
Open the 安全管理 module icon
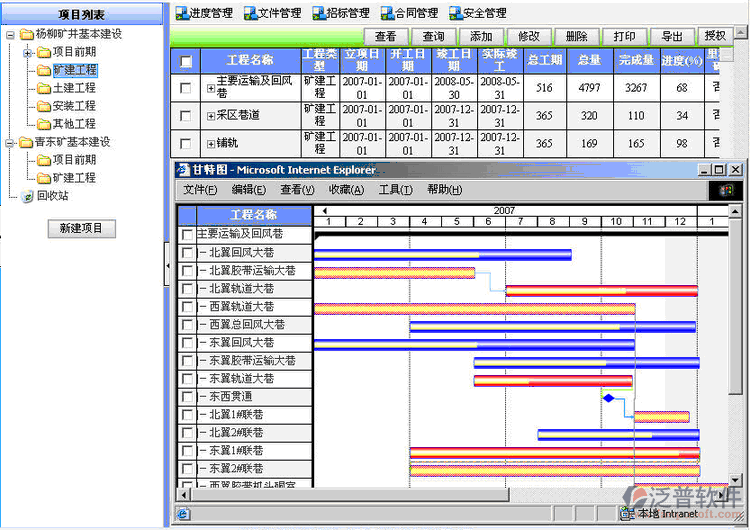(x=456, y=13)
